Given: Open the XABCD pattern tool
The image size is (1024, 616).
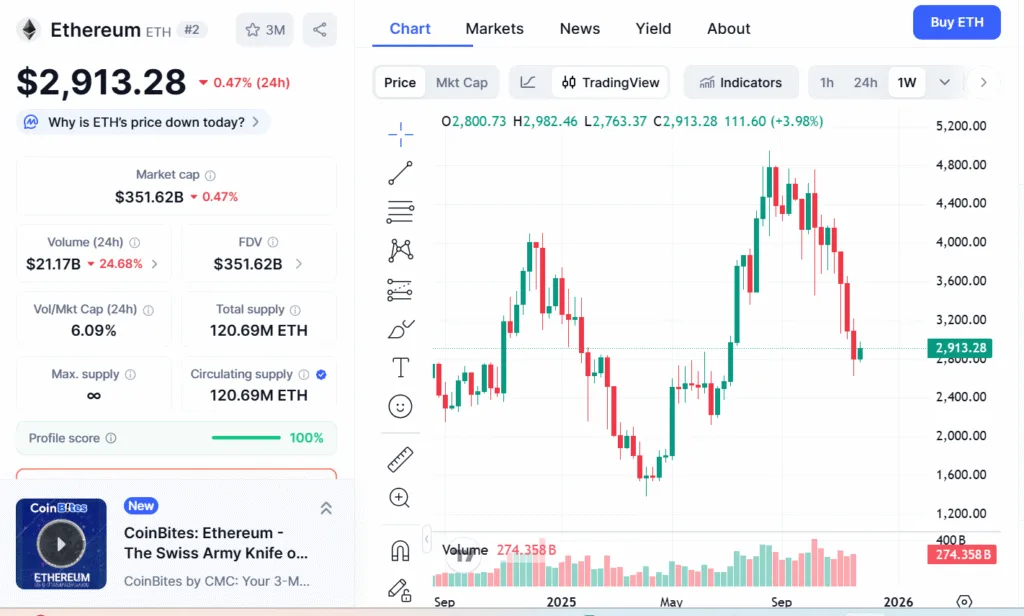Looking at the screenshot, I should tap(400, 251).
